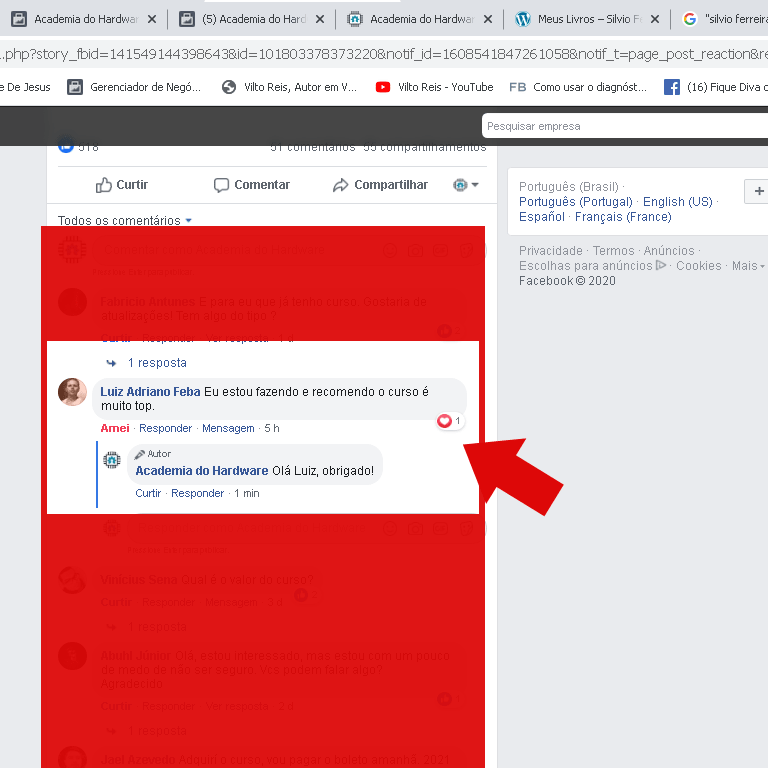Click Mensagem under Luiz's comment

click(228, 428)
